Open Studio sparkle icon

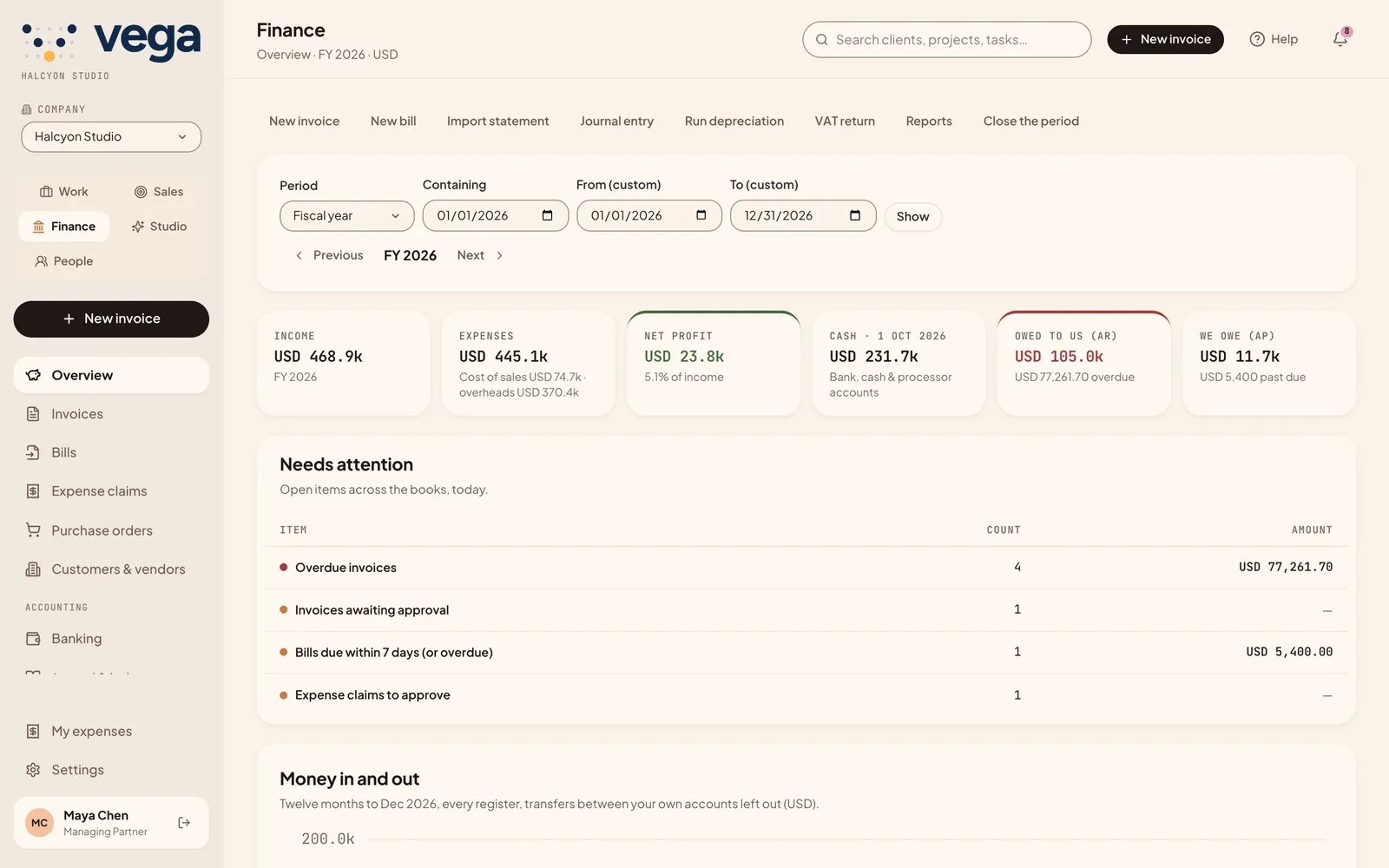[x=138, y=227]
